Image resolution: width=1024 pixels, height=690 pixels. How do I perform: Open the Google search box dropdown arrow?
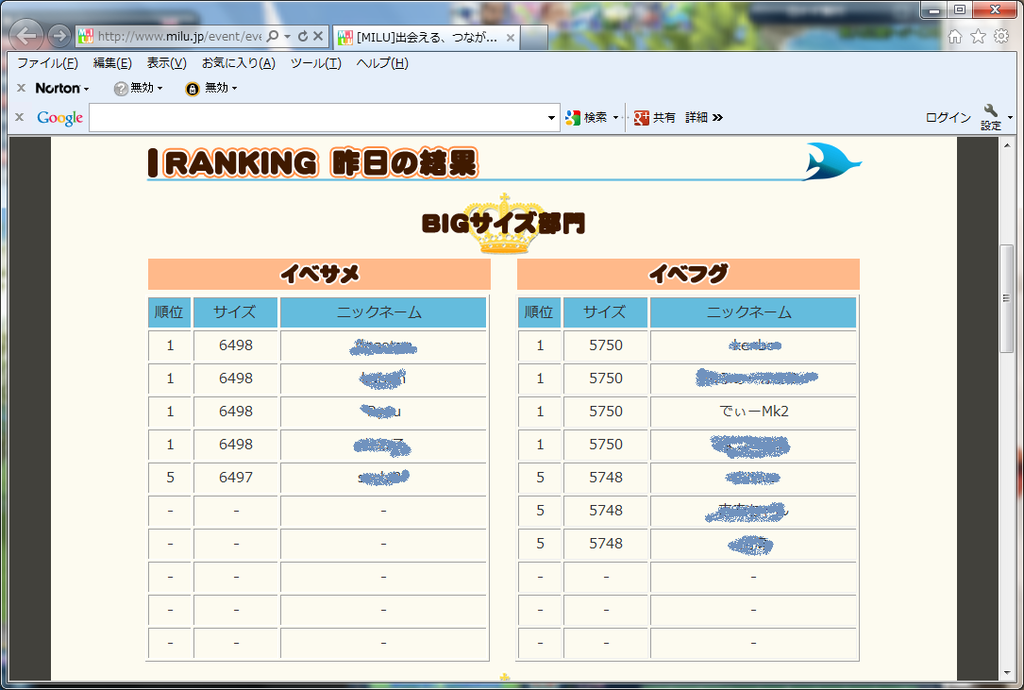pyautogui.click(x=552, y=118)
